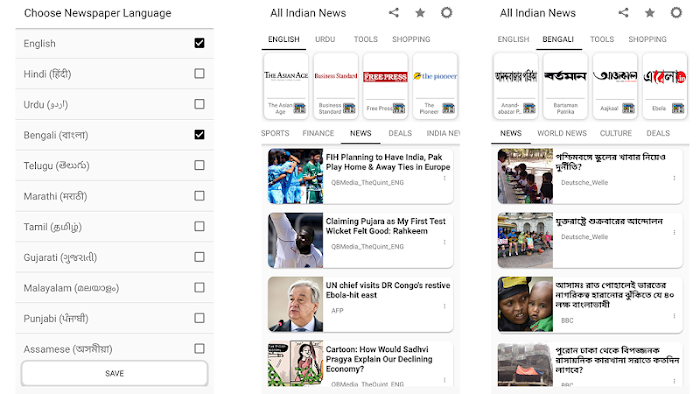Viewport: 700px width, 394px height.
Task: Open UN chief visits DR Congo headline
Action: pos(388,290)
